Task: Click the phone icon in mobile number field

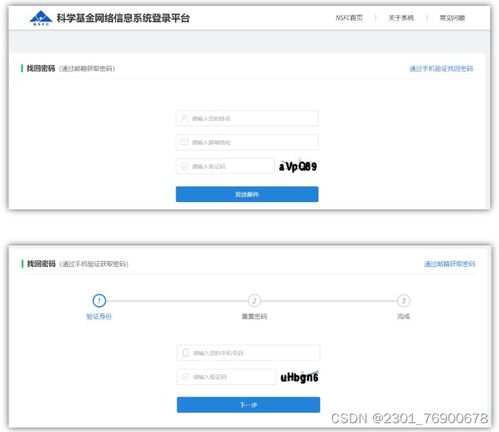Action: [x=186, y=353]
